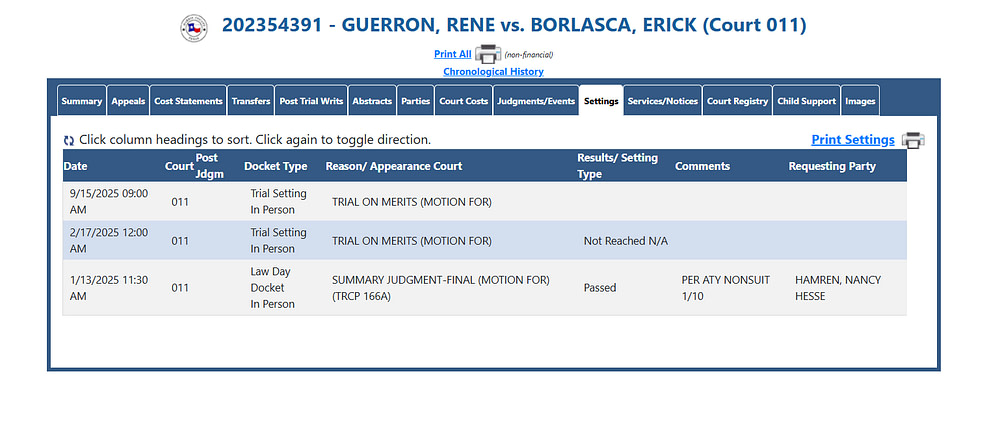This screenshot has height=425, width=1000.
Task: Click the Print Settings printer icon
Action: point(913,140)
